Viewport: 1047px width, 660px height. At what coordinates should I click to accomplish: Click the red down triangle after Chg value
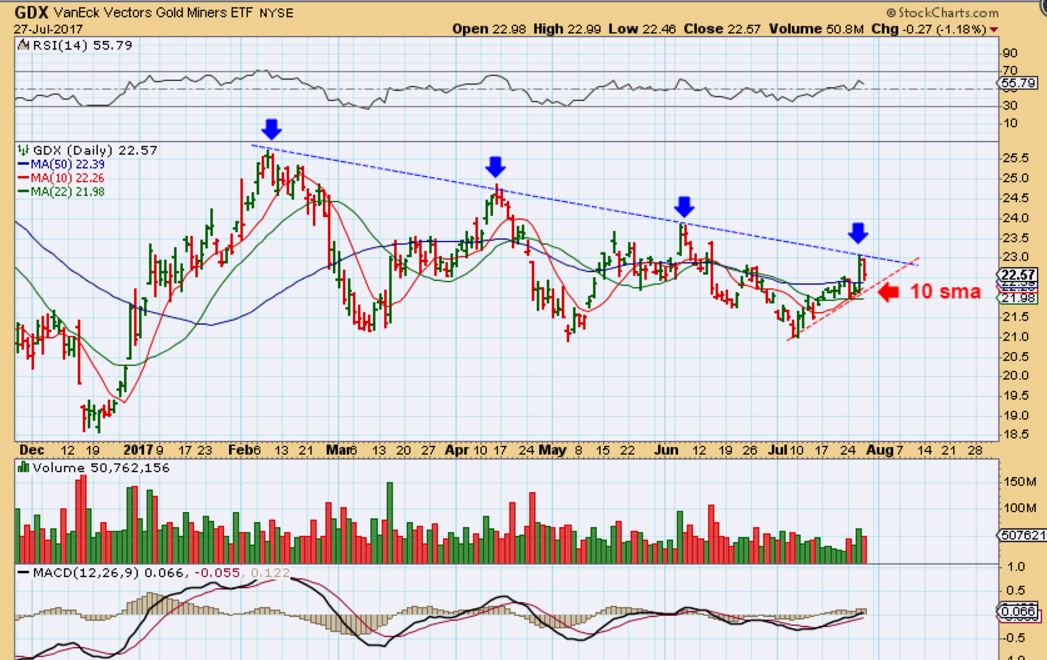point(994,29)
